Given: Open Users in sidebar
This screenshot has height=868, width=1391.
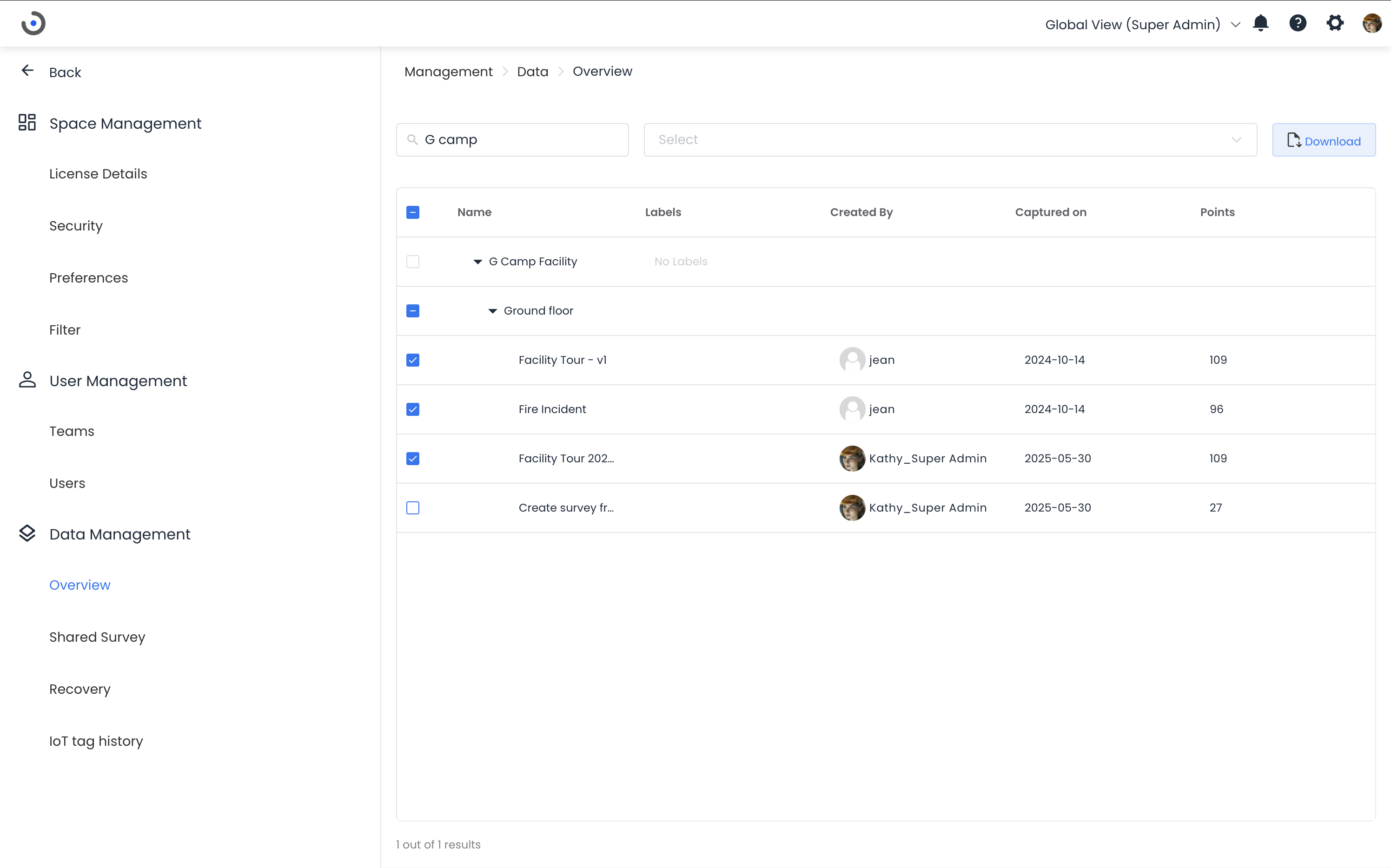Looking at the screenshot, I should pyautogui.click(x=67, y=483).
